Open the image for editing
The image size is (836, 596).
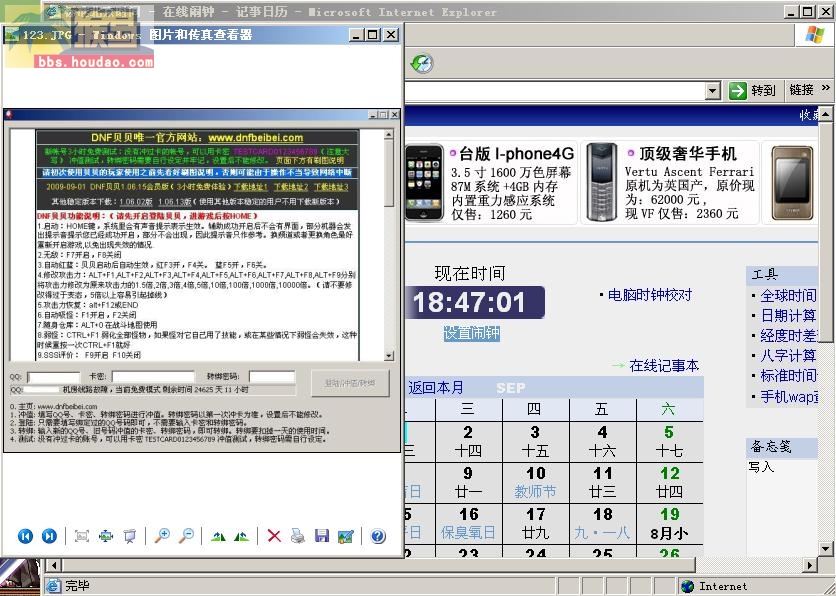click(345, 536)
